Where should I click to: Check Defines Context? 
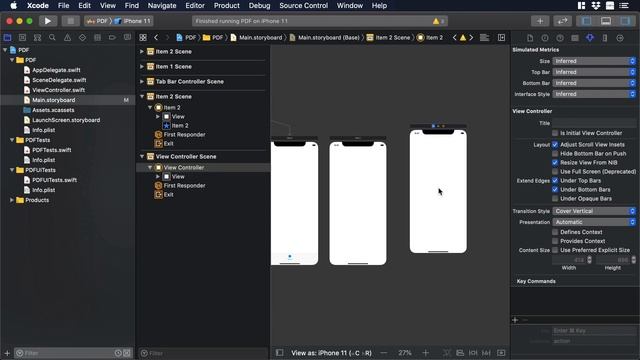click(x=555, y=232)
